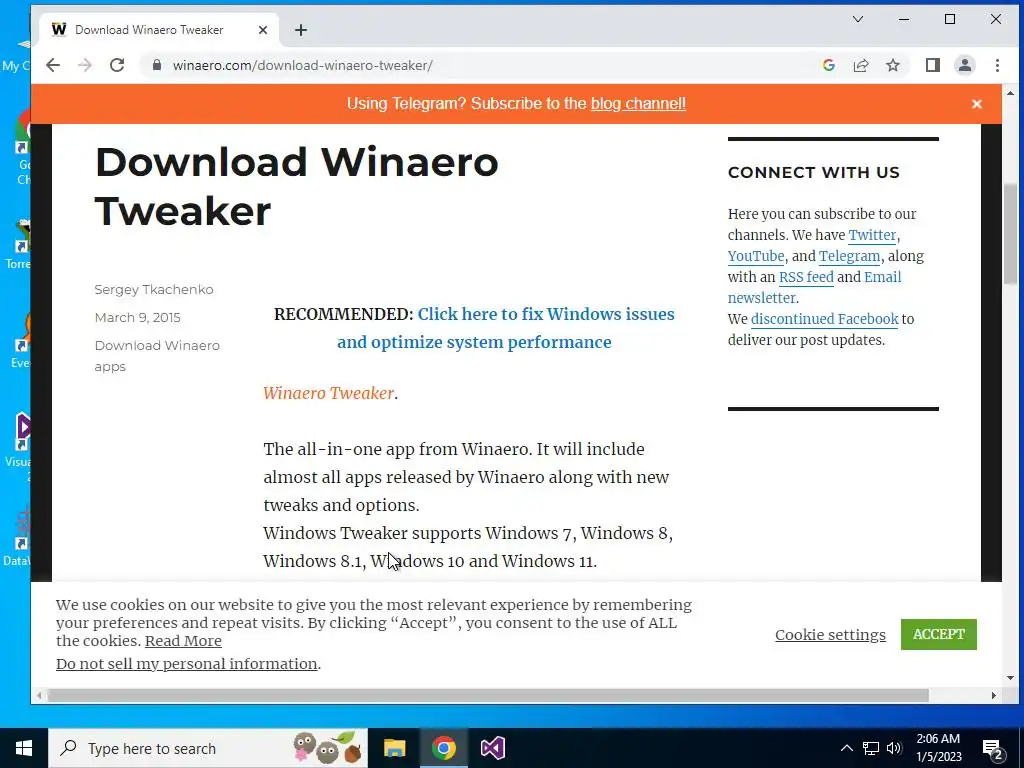Click the March 9, 2015 date

point(137,317)
